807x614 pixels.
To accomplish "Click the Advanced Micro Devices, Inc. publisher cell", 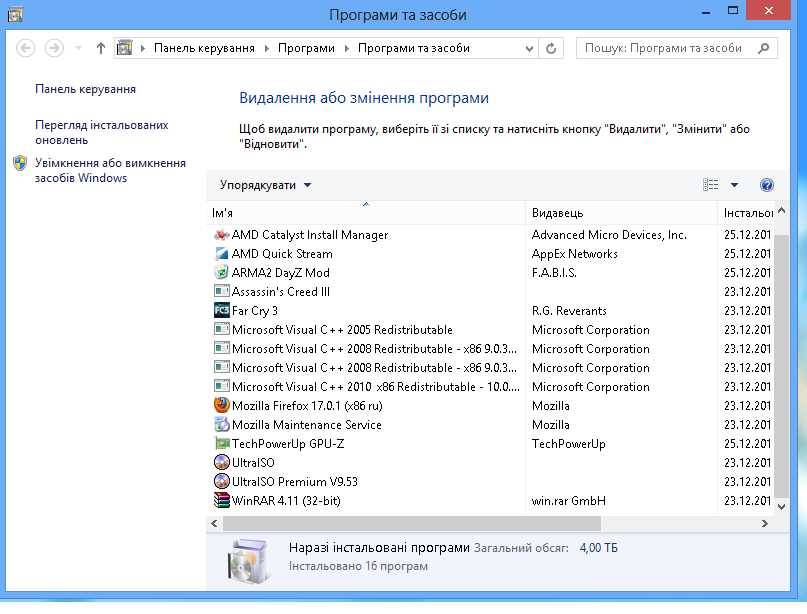I will click(x=609, y=235).
